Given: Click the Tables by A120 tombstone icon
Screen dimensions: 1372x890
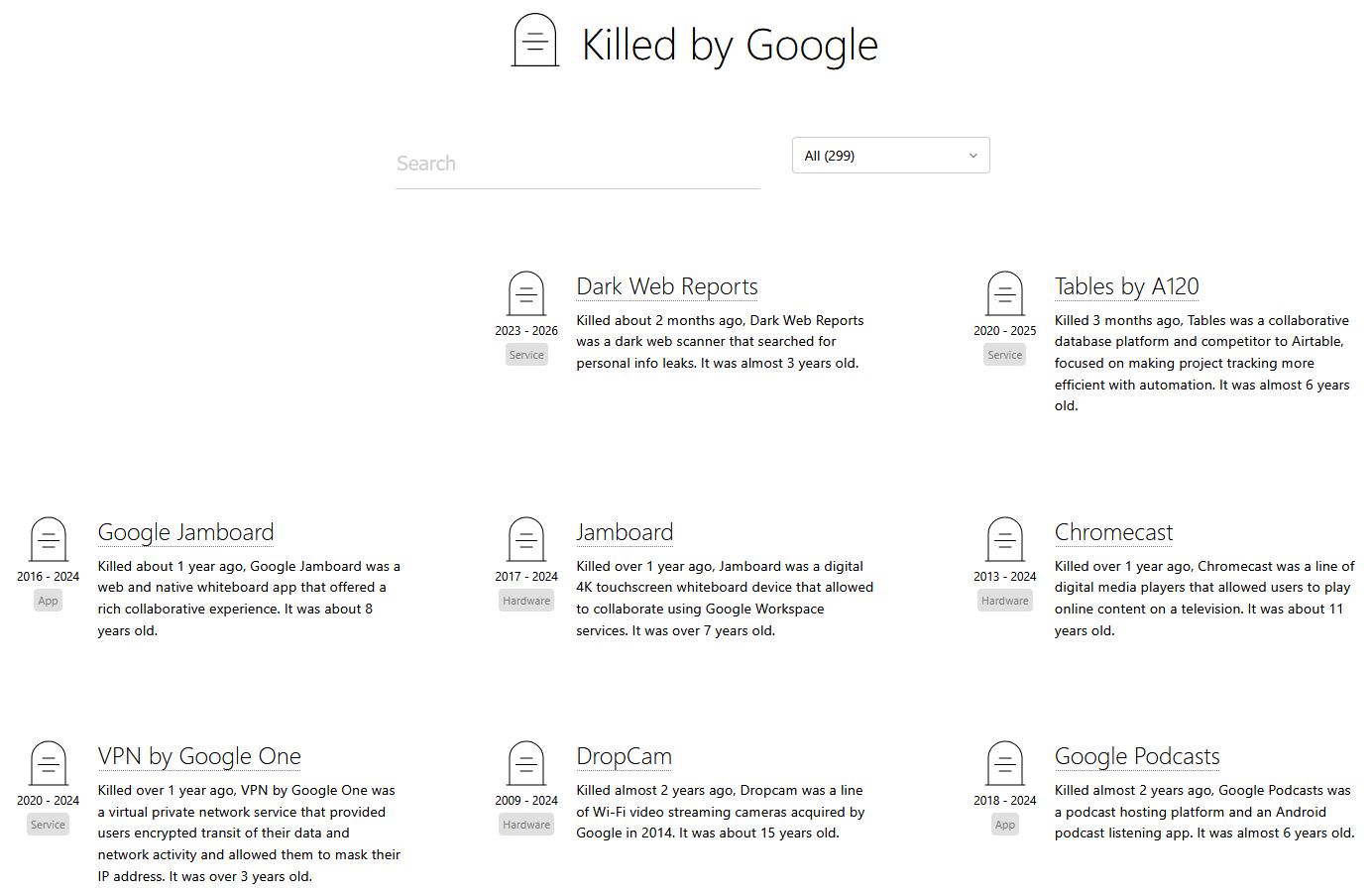Looking at the screenshot, I should pos(1005,294).
